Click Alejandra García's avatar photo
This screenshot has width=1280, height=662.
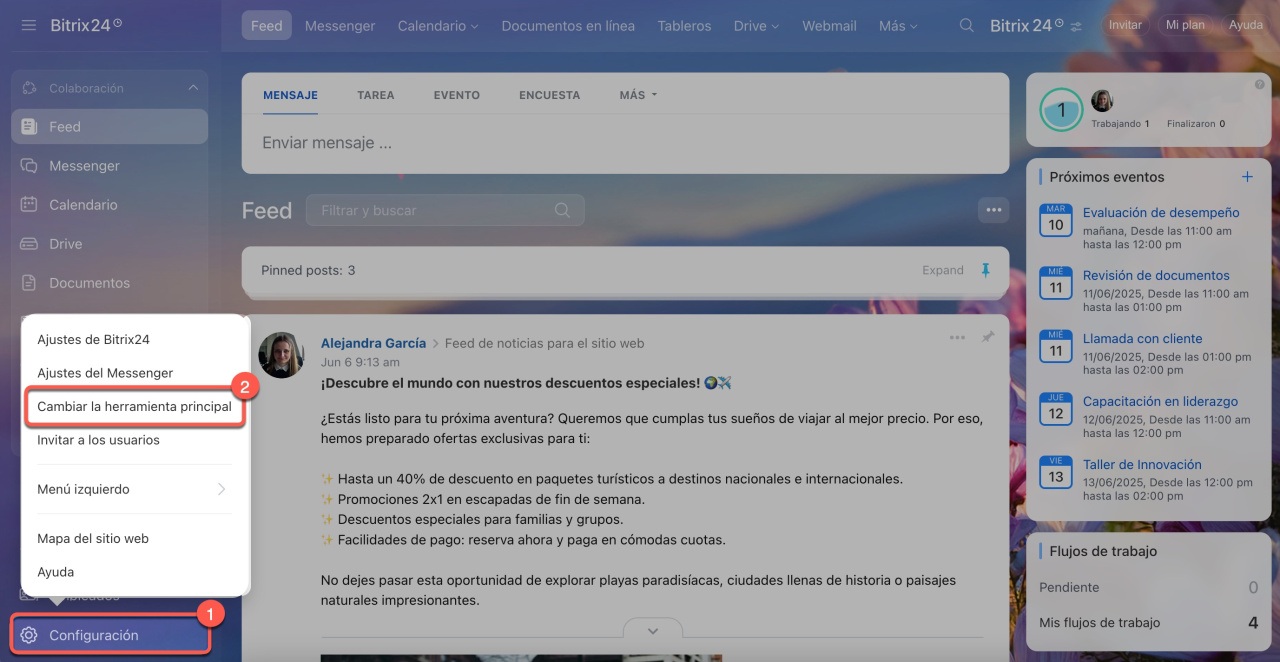(281, 355)
